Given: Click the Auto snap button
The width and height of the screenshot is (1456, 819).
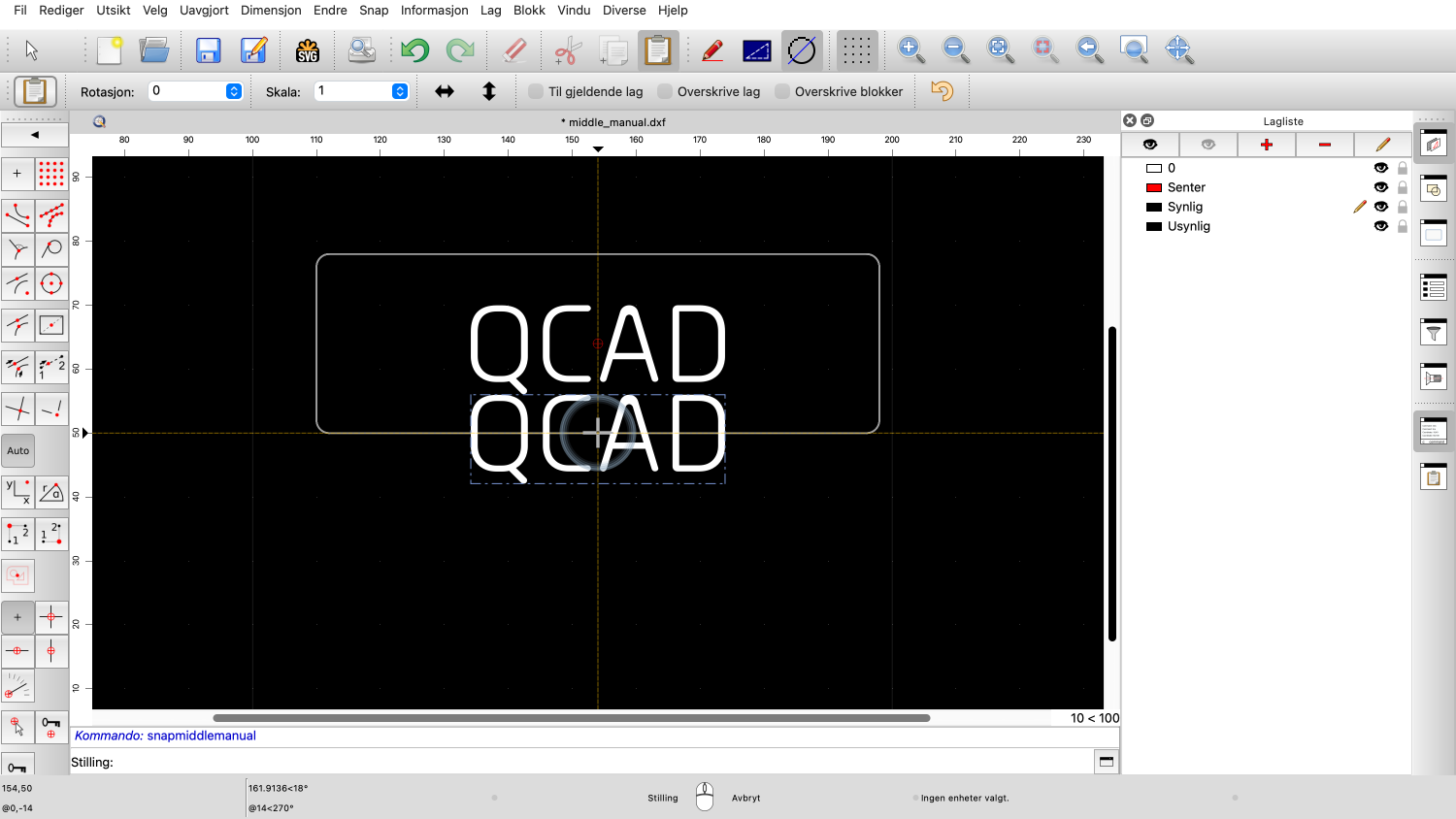Looking at the screenshot, I should [x=18, y=451].
